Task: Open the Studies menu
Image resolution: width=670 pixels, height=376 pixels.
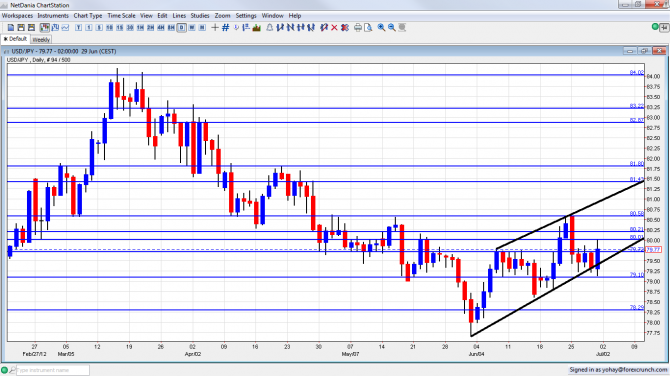Action: (200, 15)
